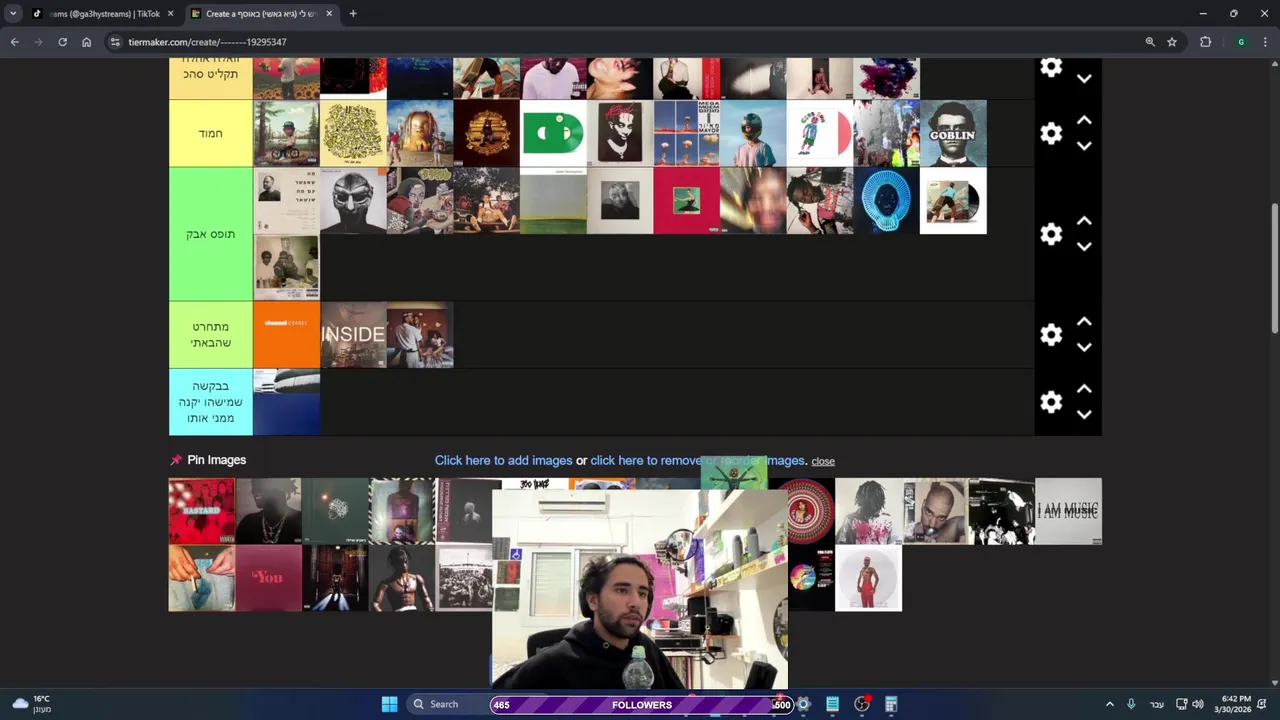Open the Chrome three-dot menu
Image resolution: width=1280 pixels, height=720 pixels.
1265,42
